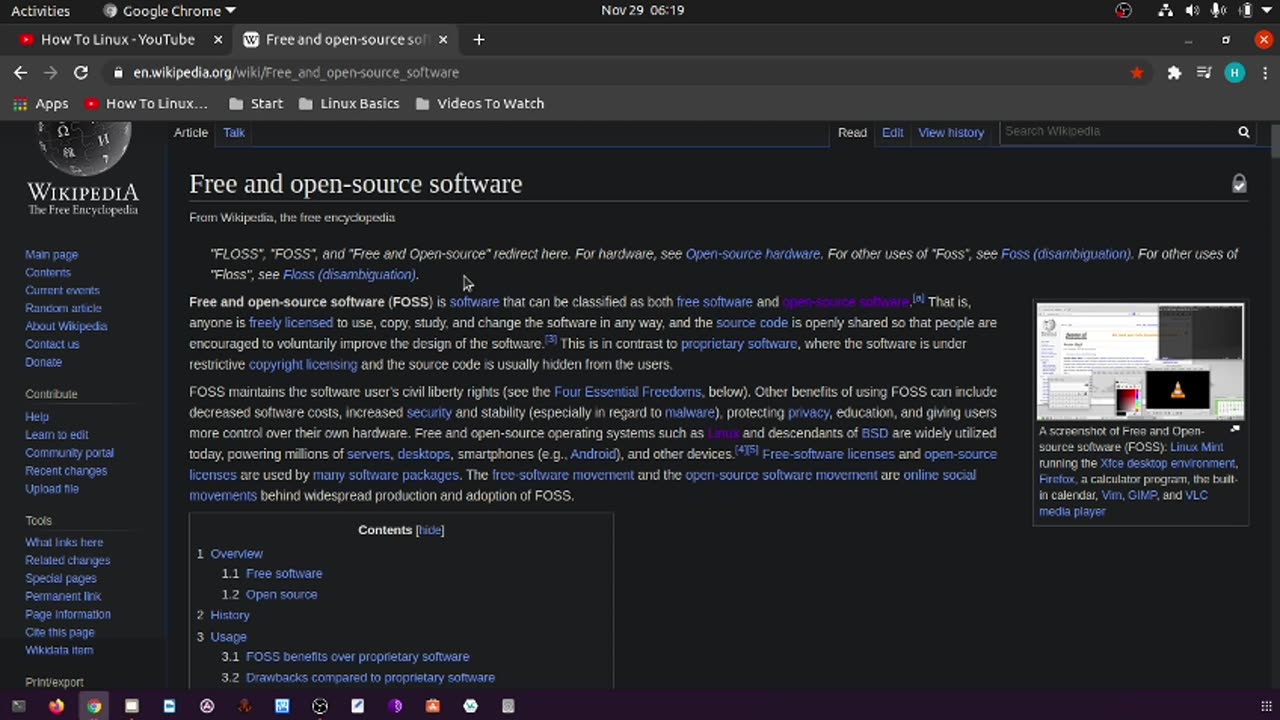Open Activities overview
The width and height of the screenshot is (1280, 720).
tap(40, 11)
